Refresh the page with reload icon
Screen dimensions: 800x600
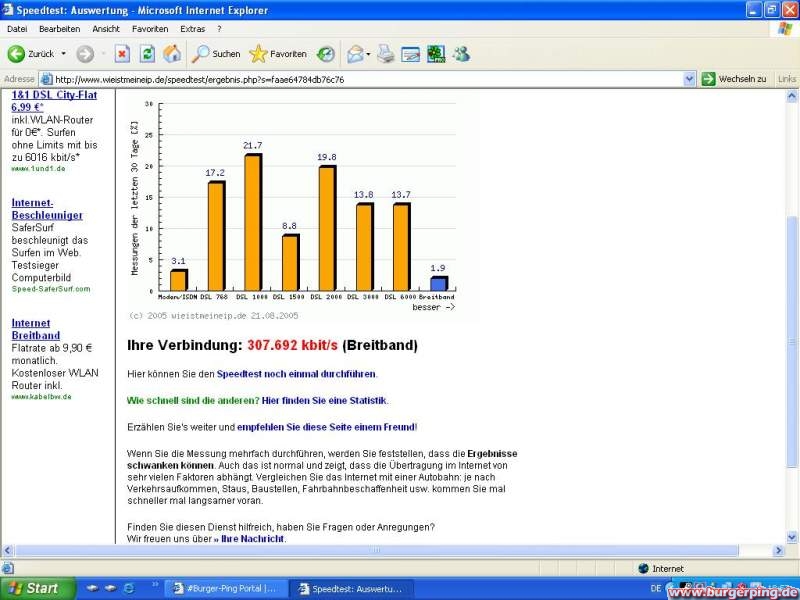click(x=147, y=54)
